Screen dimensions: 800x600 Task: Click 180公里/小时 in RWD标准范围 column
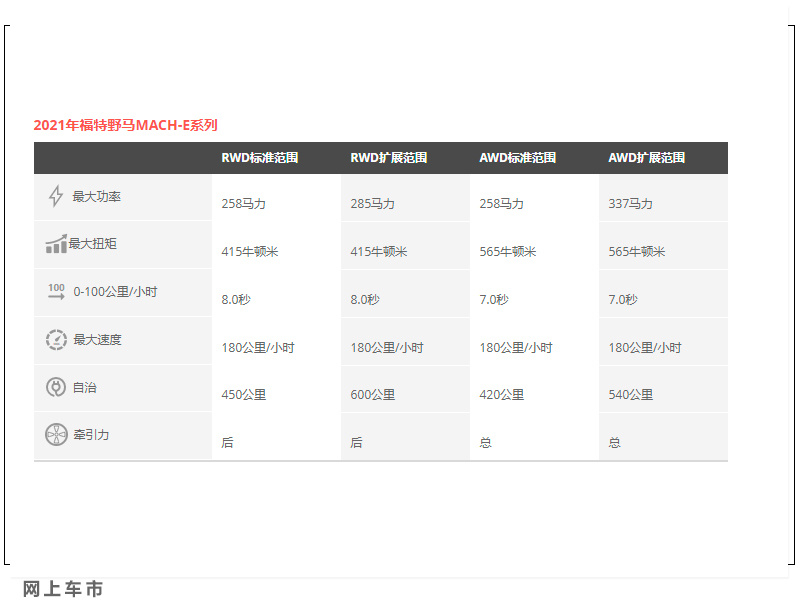point(258,347)
